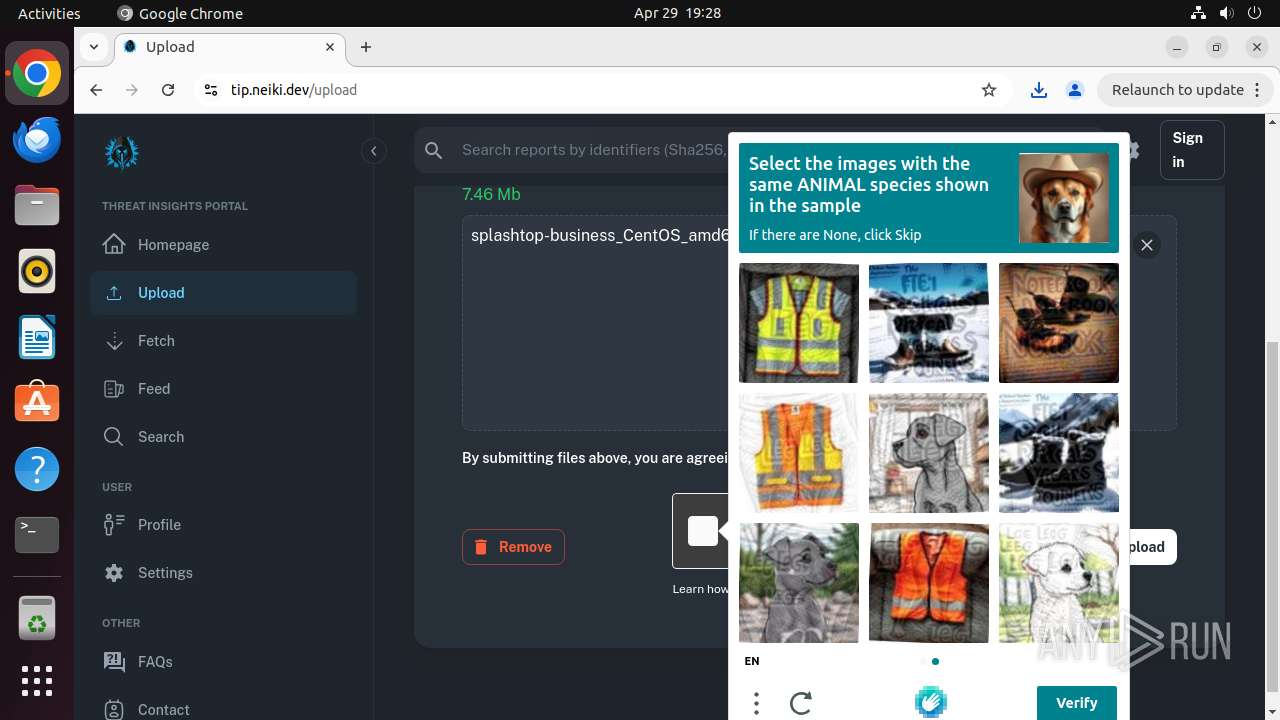The height and width of the screenshot is (720, 1280).
Task: Launch Rhythmbox from the dock
Action: (37, 272)
